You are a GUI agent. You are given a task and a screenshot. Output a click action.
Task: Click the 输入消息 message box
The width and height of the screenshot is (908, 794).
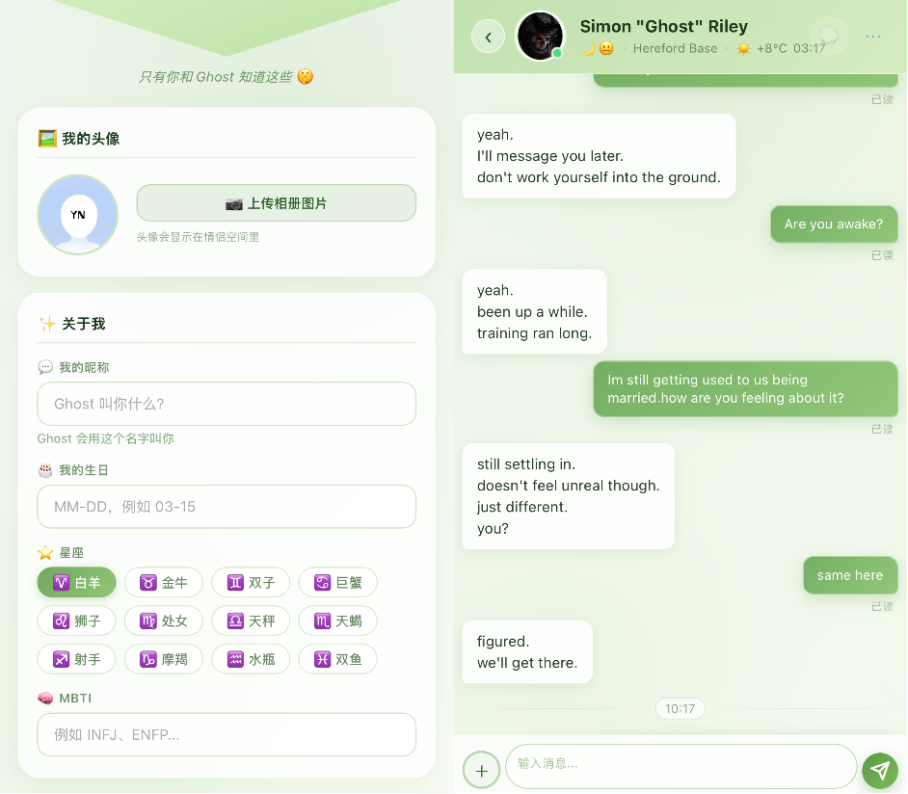[681, 766]
